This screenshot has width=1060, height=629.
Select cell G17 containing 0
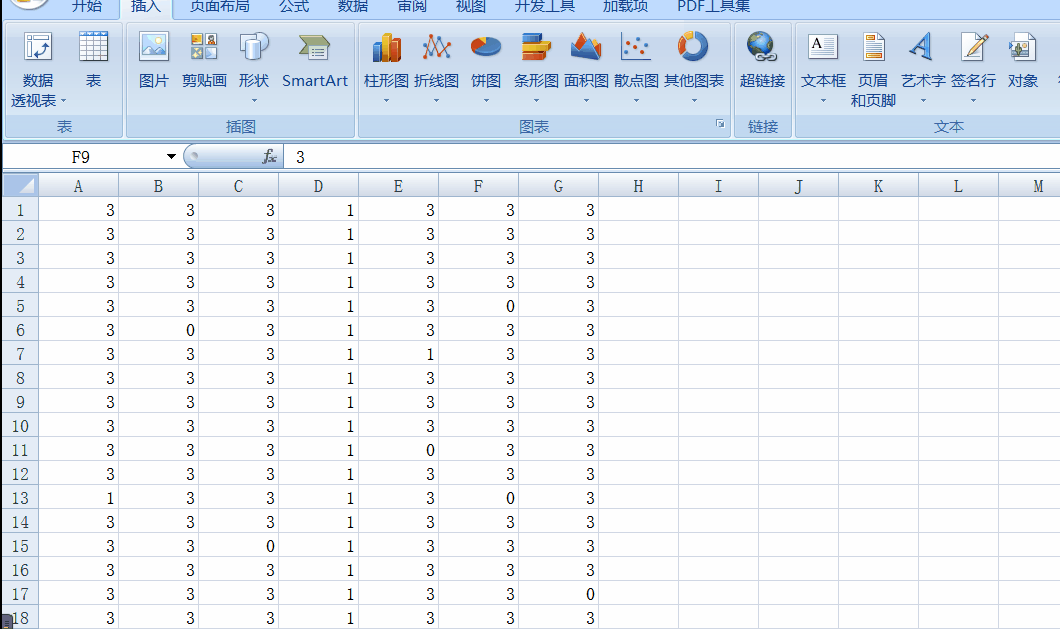click(558, 594)
